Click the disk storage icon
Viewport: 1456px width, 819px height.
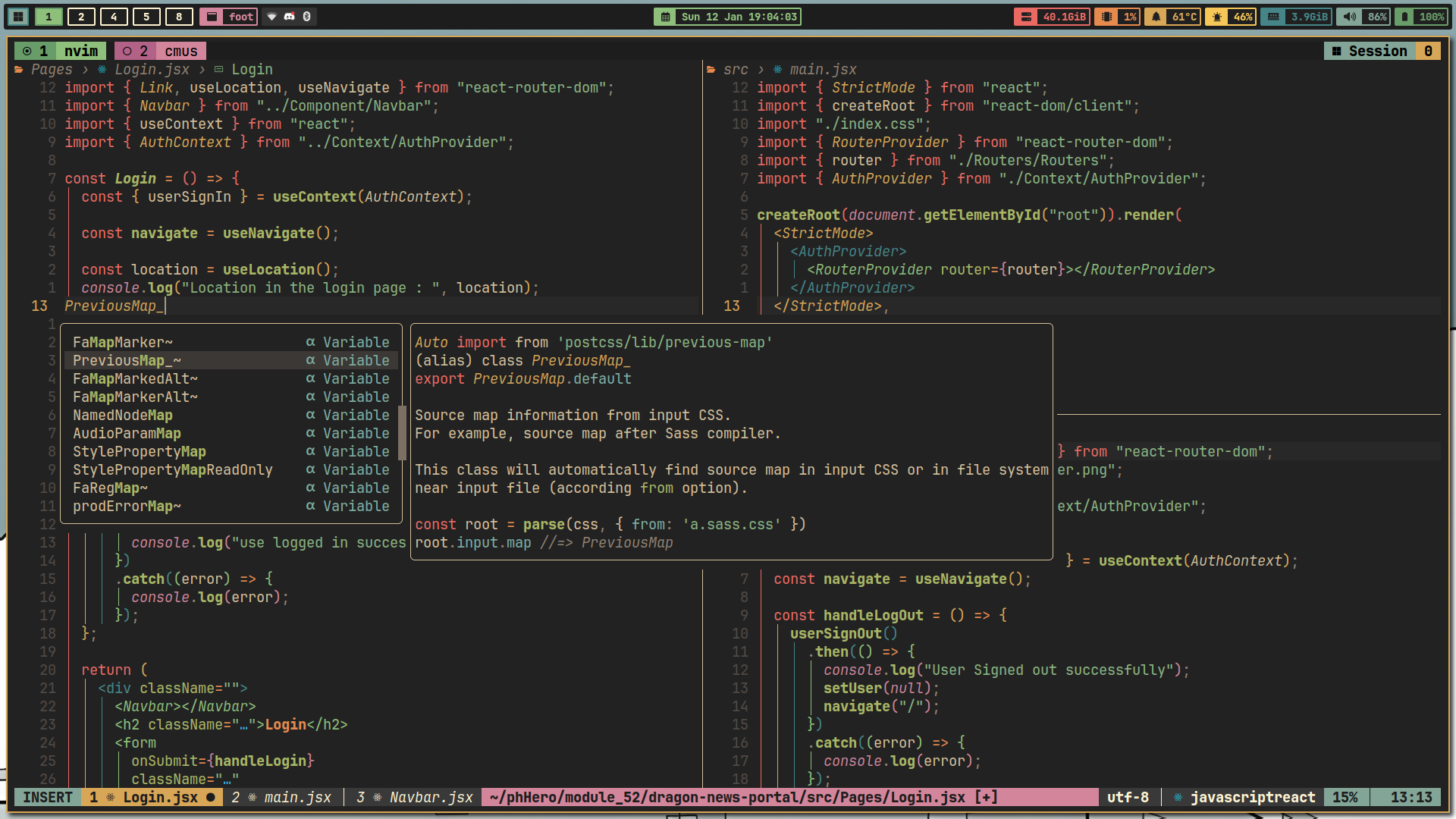coord(1025,17)
